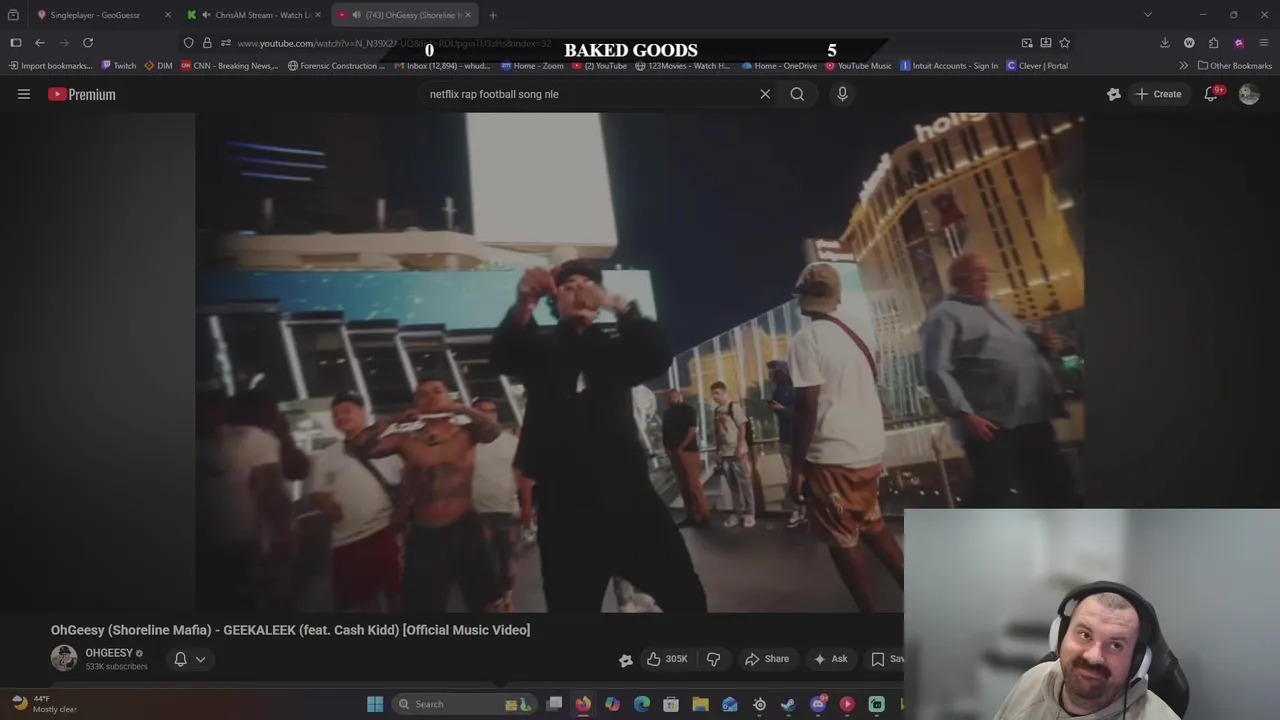This screenshot has width=1280, height=720.
Task: Open the Firefox View icon in tab bar
Action: point(13,15)
